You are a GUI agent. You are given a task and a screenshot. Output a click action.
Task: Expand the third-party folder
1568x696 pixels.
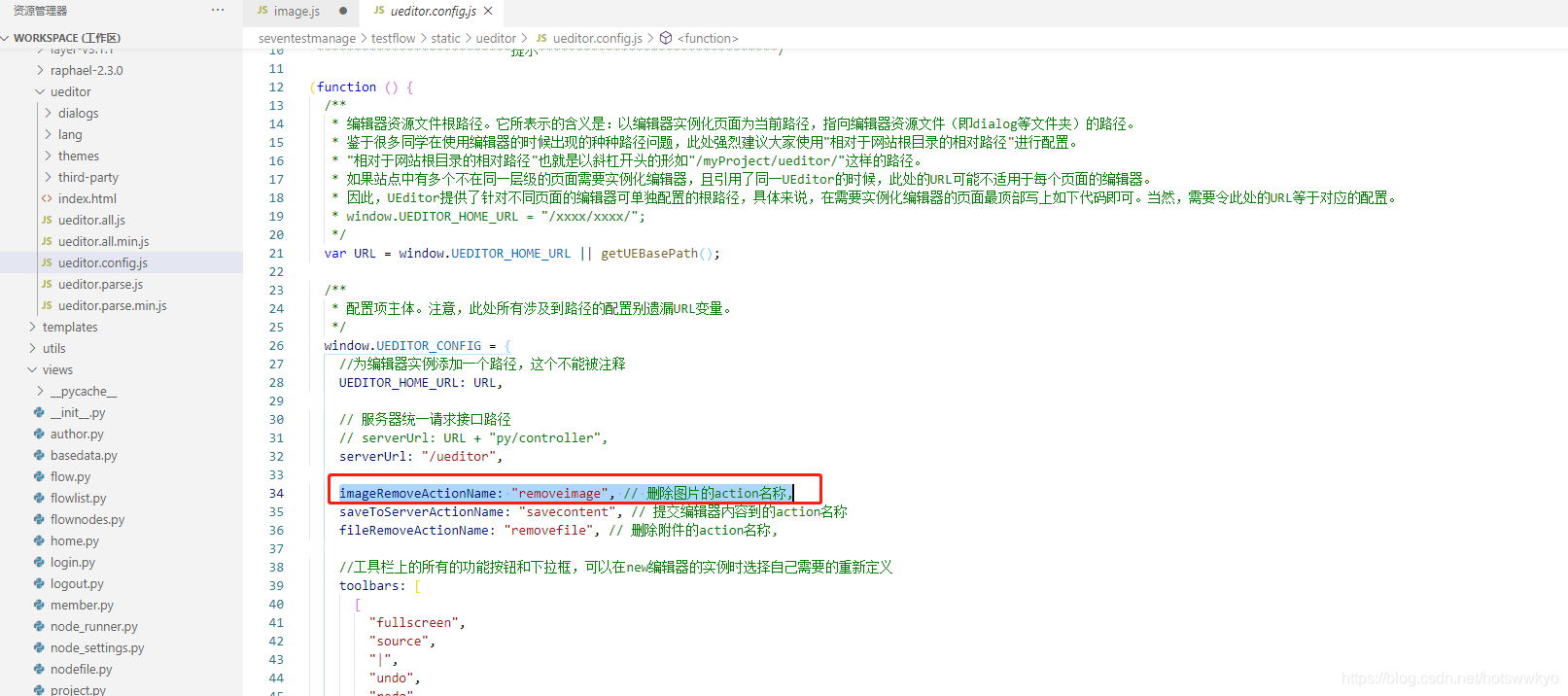tap(87, 177)
